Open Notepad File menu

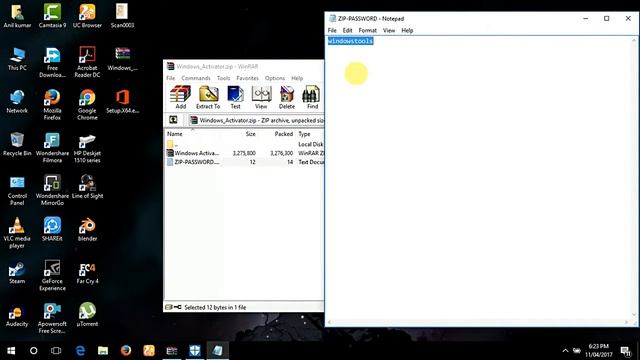click(x=332, y=30)
